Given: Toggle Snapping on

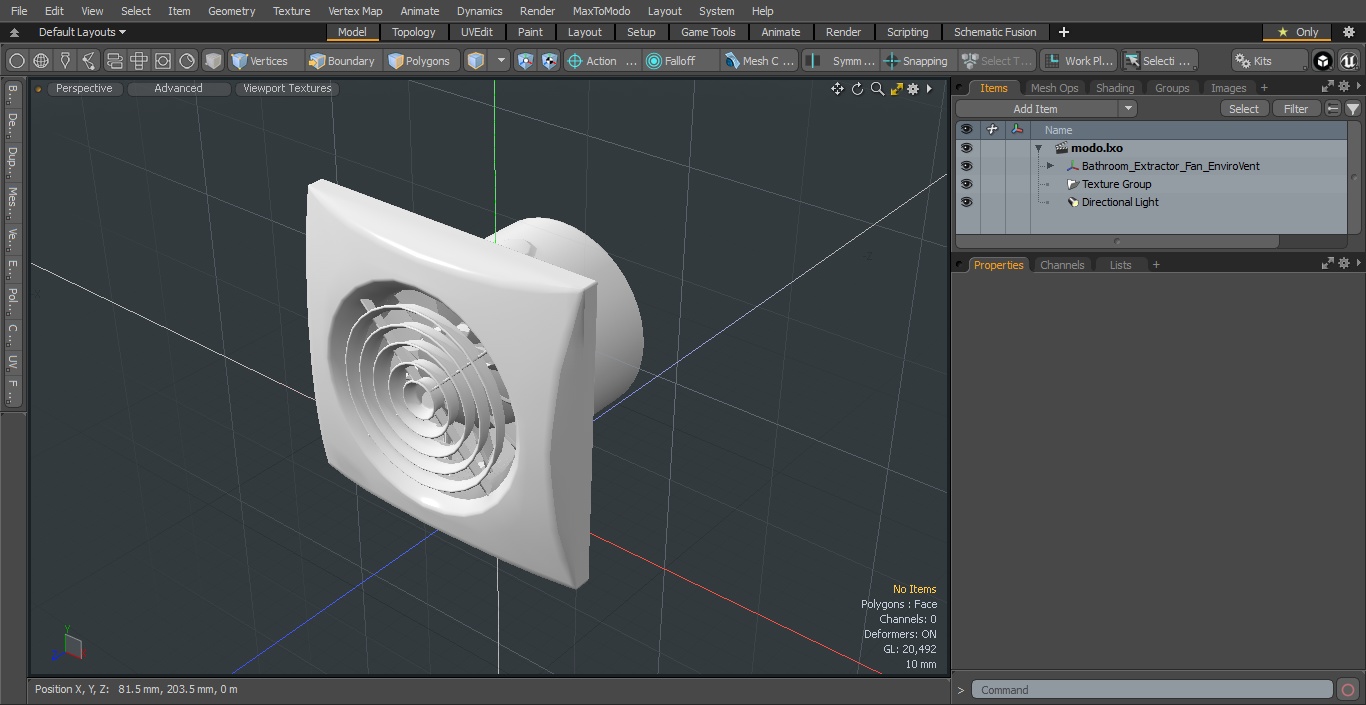Looking at the screenshot, I should tap(917, 61).
